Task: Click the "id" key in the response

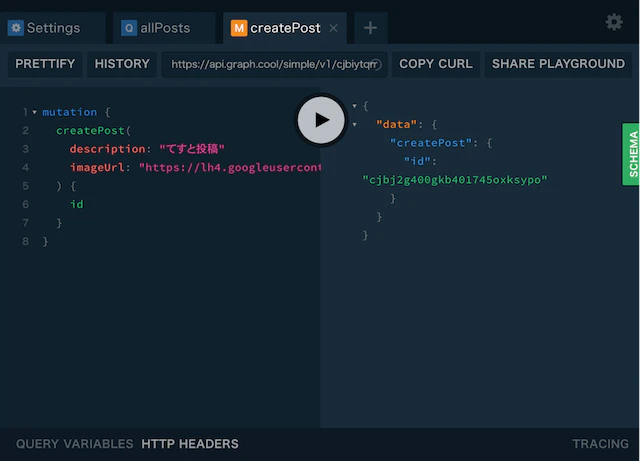Action: point(417,161)
